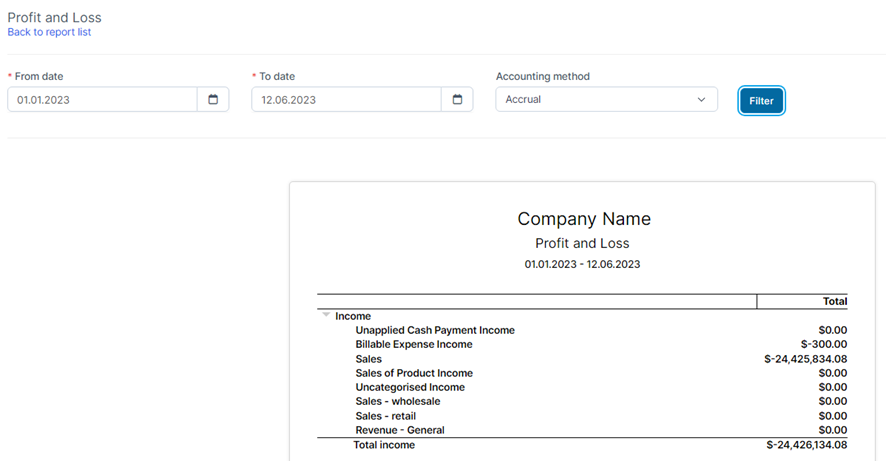Select the Revenue - General row
Screen dimensions: 886x461
[400, 430]
